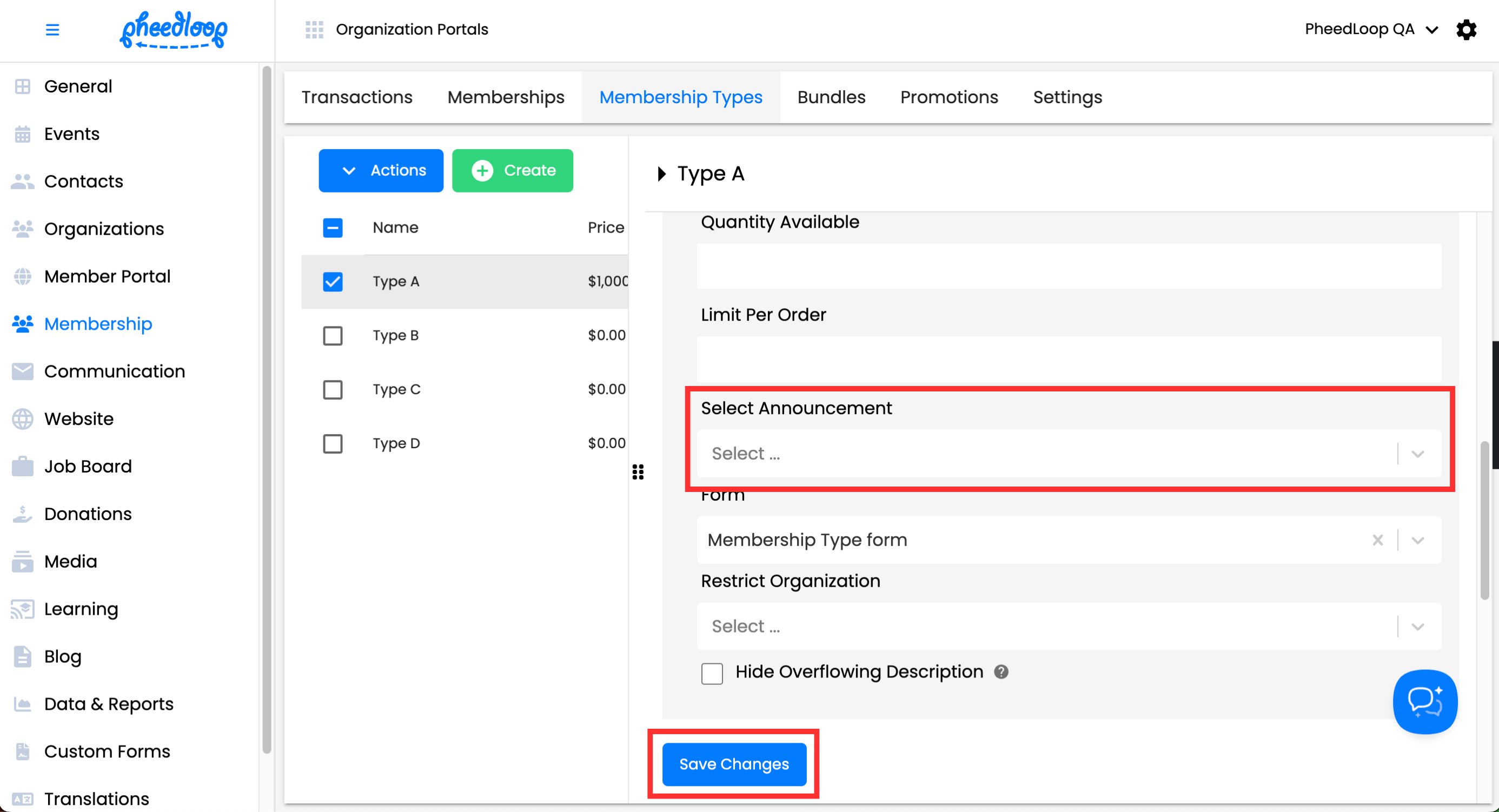
Task: Switch to the Bundles tab
Action: click(x=831, y=97)
